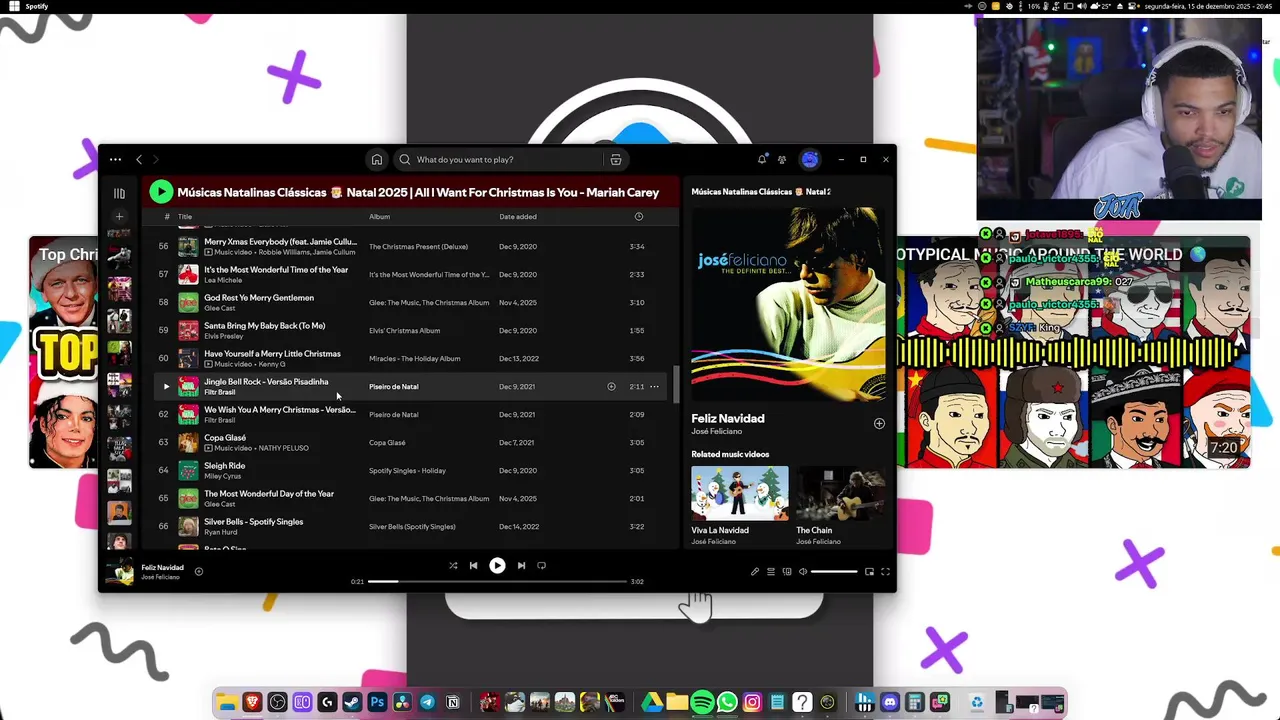Open the miniplayer icon

point(869,572)
